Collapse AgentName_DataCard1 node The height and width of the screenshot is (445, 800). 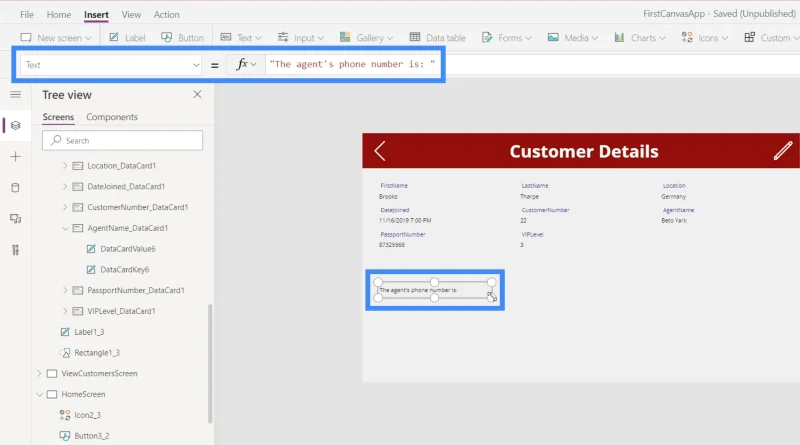[65, 228]
